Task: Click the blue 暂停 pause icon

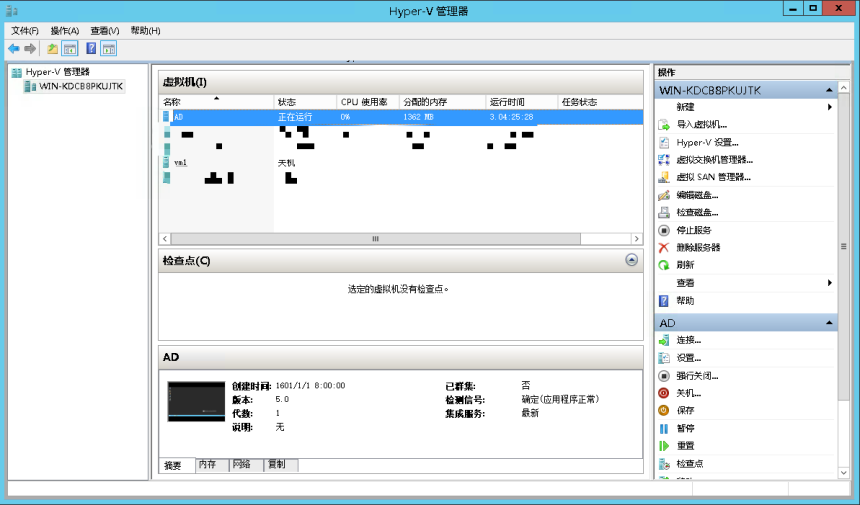Action: pos(664,428)
